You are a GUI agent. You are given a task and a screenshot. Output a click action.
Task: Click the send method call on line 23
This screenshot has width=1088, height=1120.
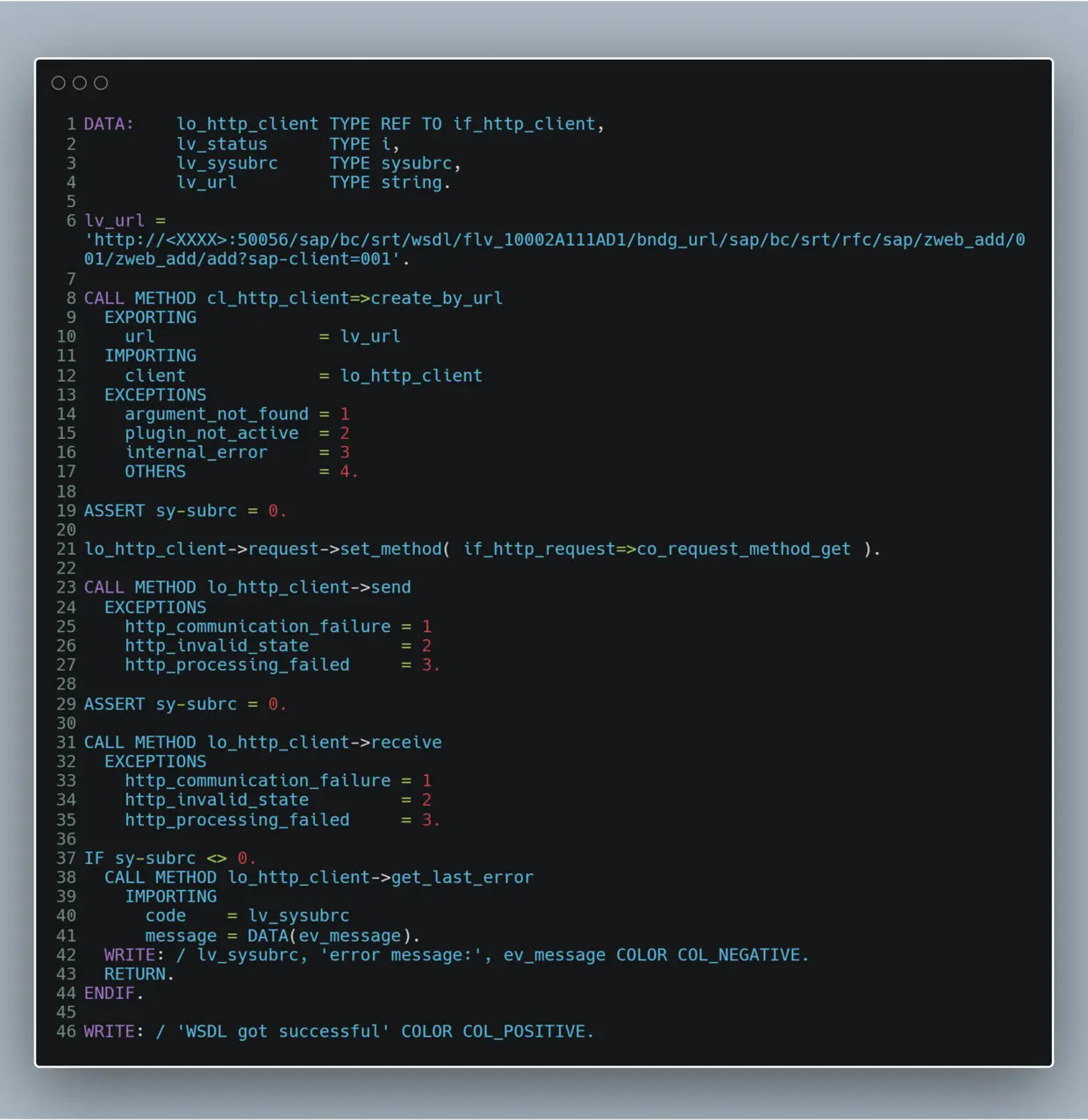(390, 587)
